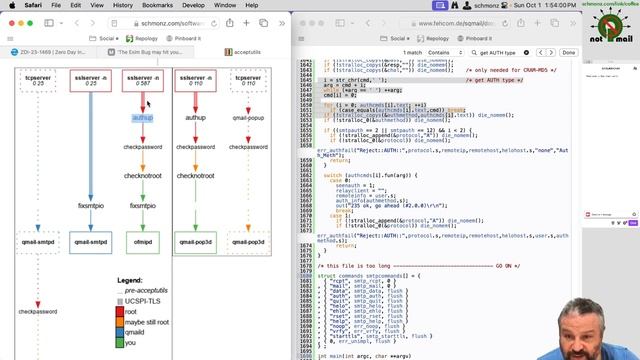
Task: Click the not qmail logo
Action: (611, 26)
